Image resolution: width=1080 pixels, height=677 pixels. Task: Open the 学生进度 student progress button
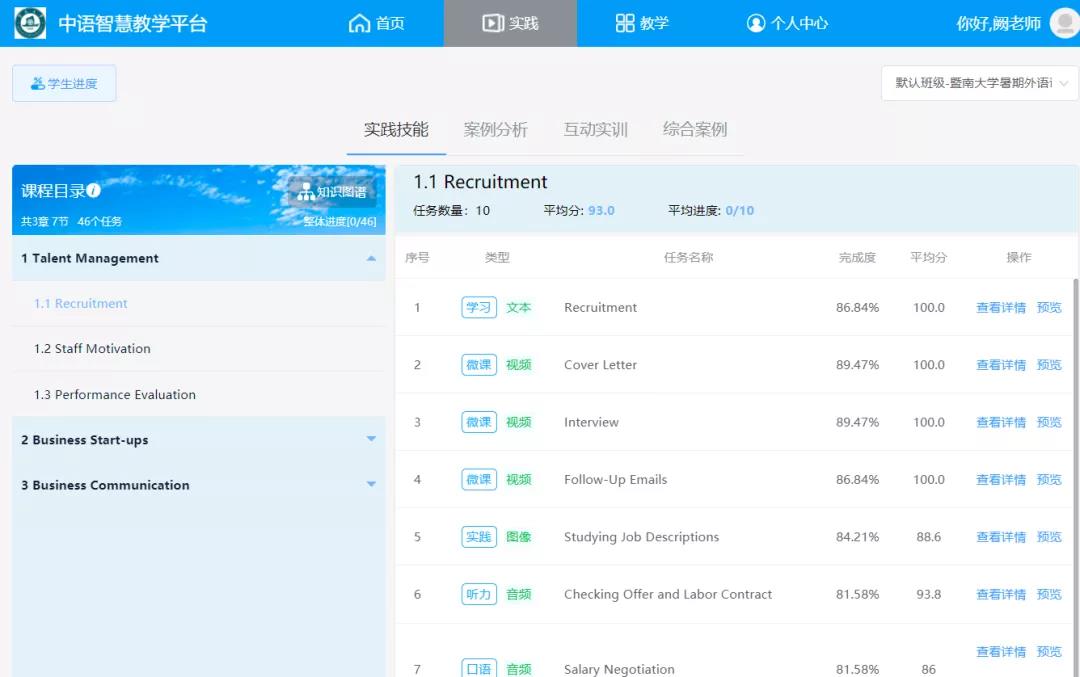pyautogui.click(x=64, y=84)
